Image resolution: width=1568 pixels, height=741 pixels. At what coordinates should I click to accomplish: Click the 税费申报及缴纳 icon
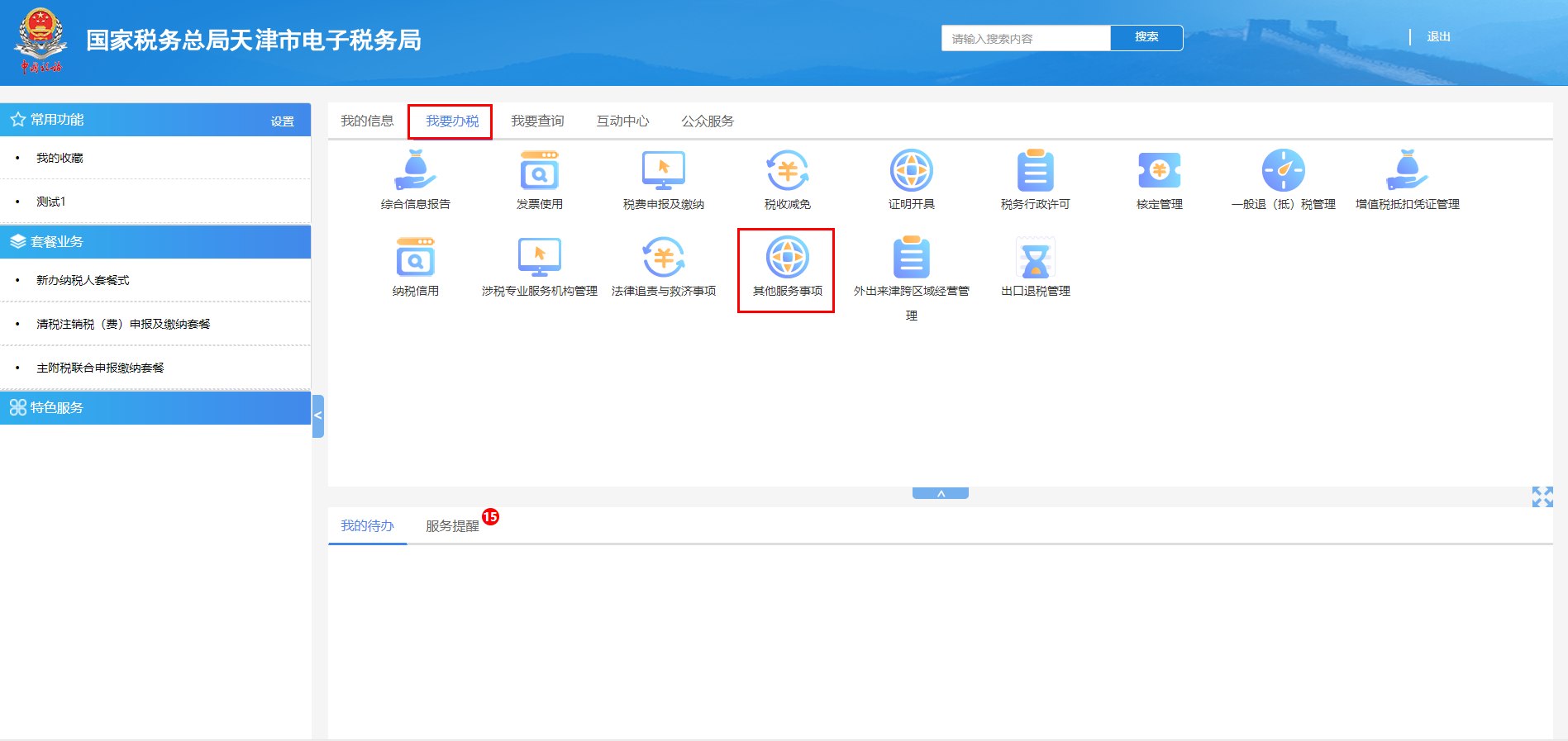coord(663,171)
